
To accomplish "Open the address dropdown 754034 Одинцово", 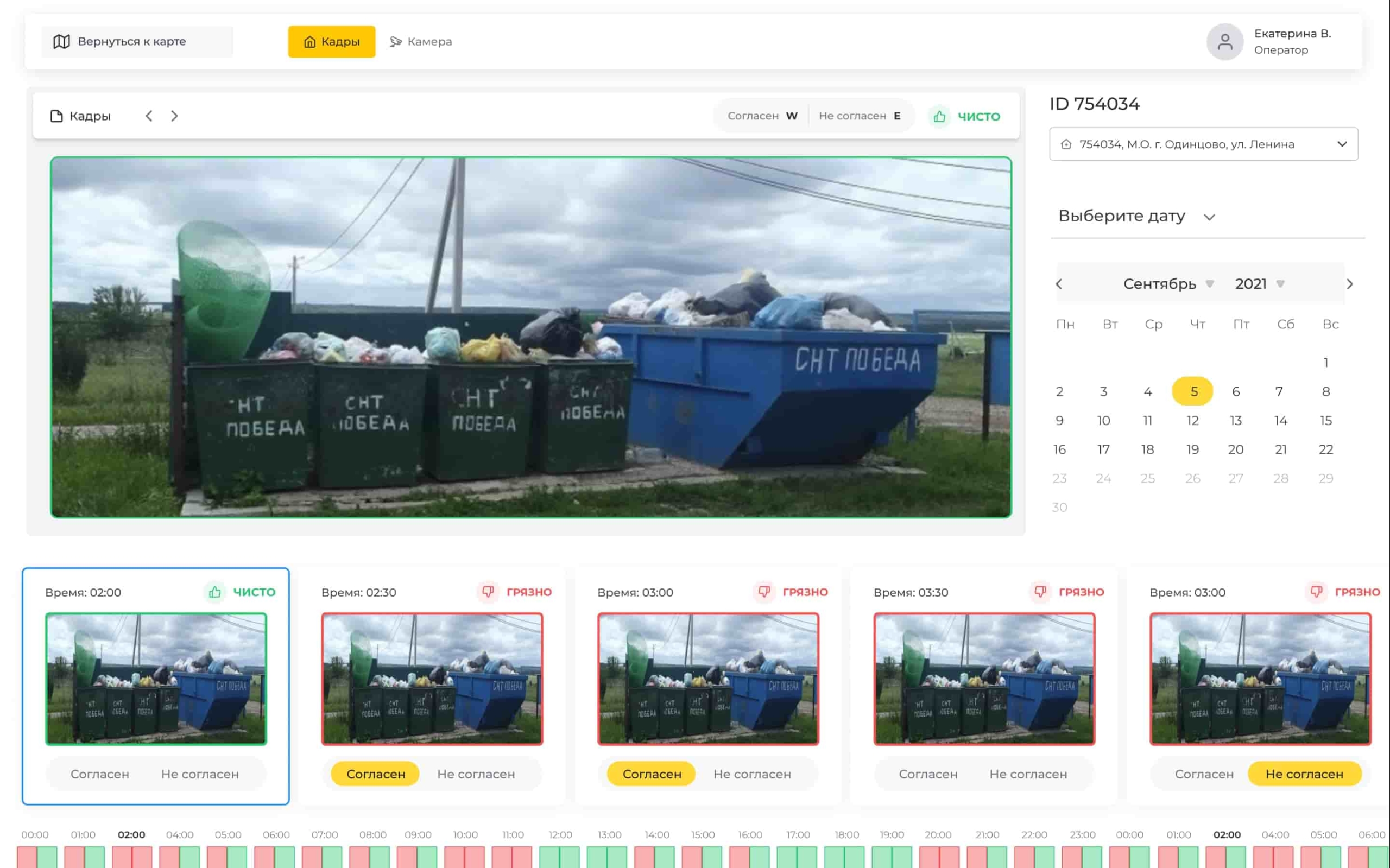I will [1203, 144].
